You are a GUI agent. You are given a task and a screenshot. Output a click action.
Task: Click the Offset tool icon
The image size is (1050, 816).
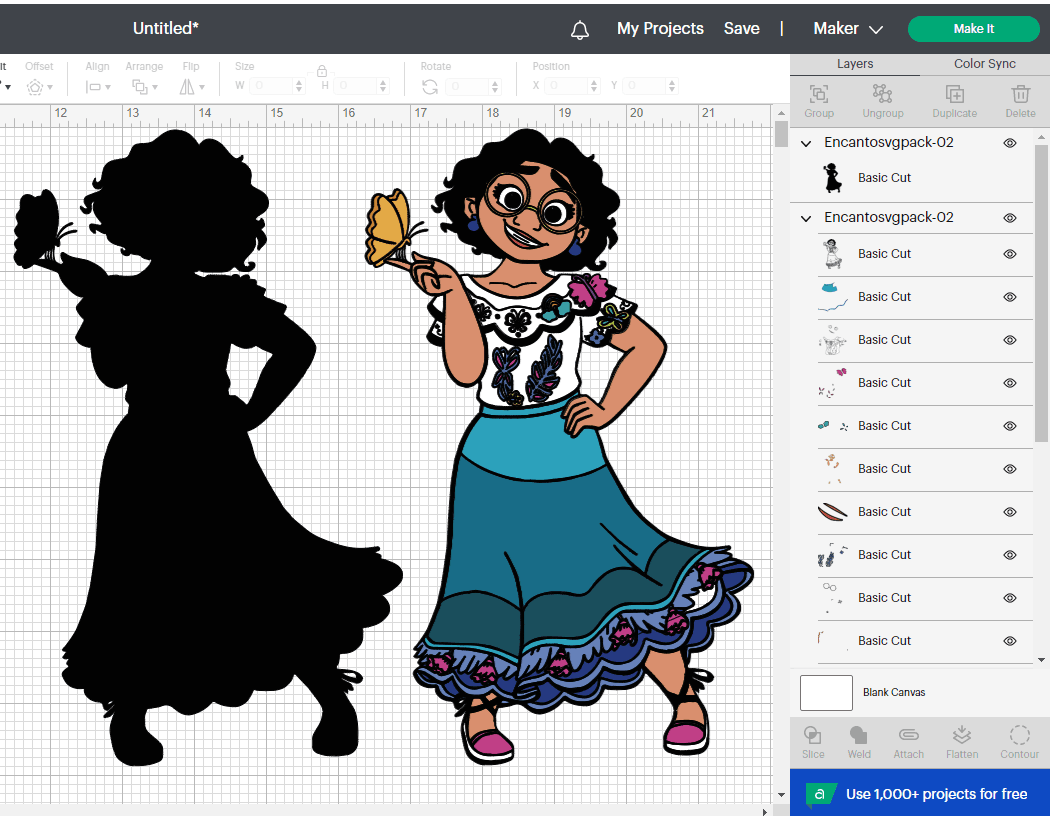(35, 87)
